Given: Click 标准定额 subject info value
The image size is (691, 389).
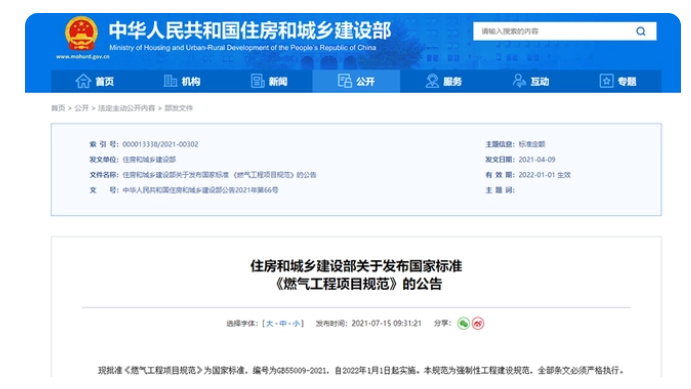Looking at the screenshot, I should coord(532,144).
